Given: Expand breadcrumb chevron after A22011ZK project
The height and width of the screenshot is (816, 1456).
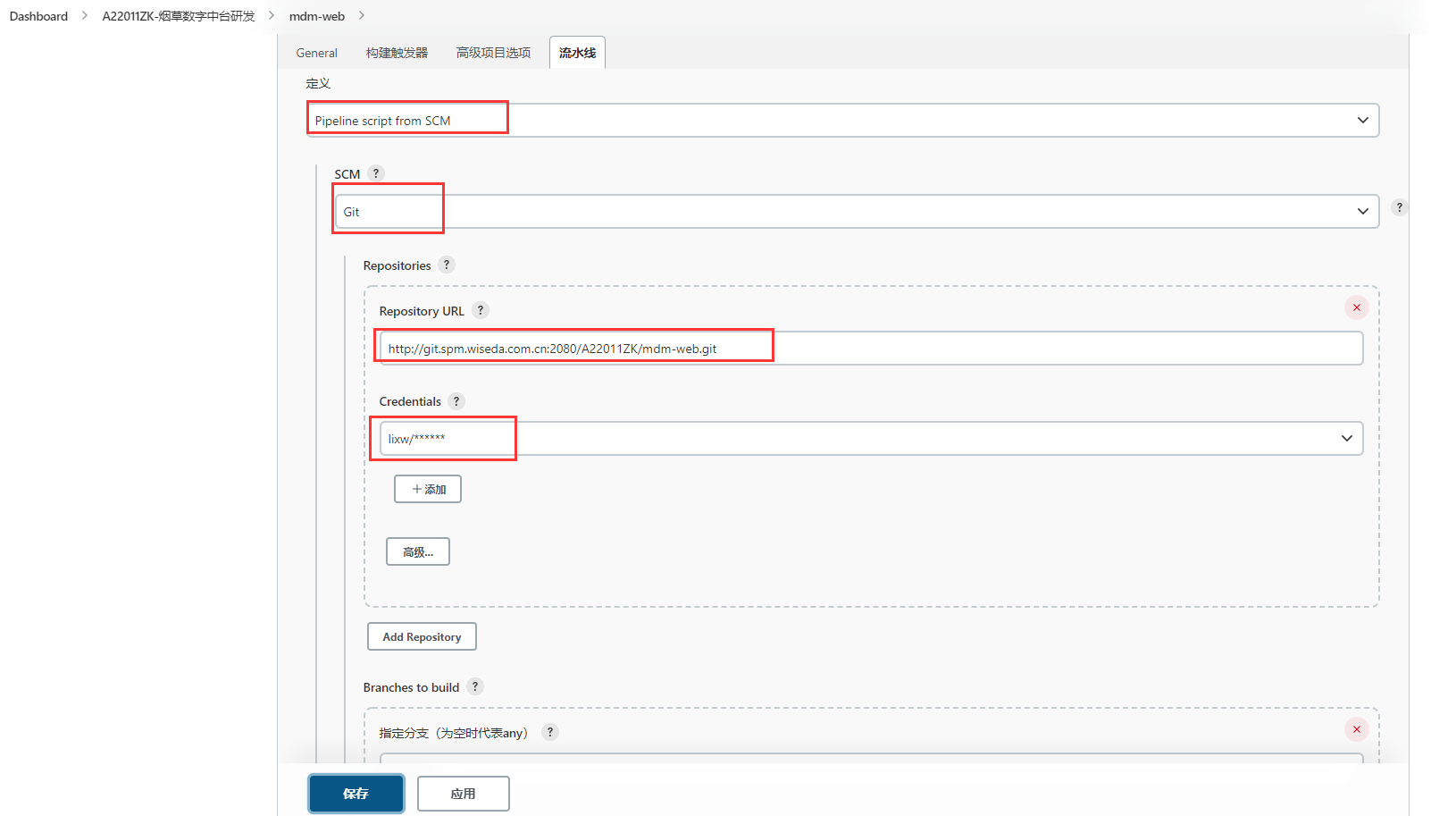Looking at the screenshot, I should pyautogui.click(x=272, y=15).
